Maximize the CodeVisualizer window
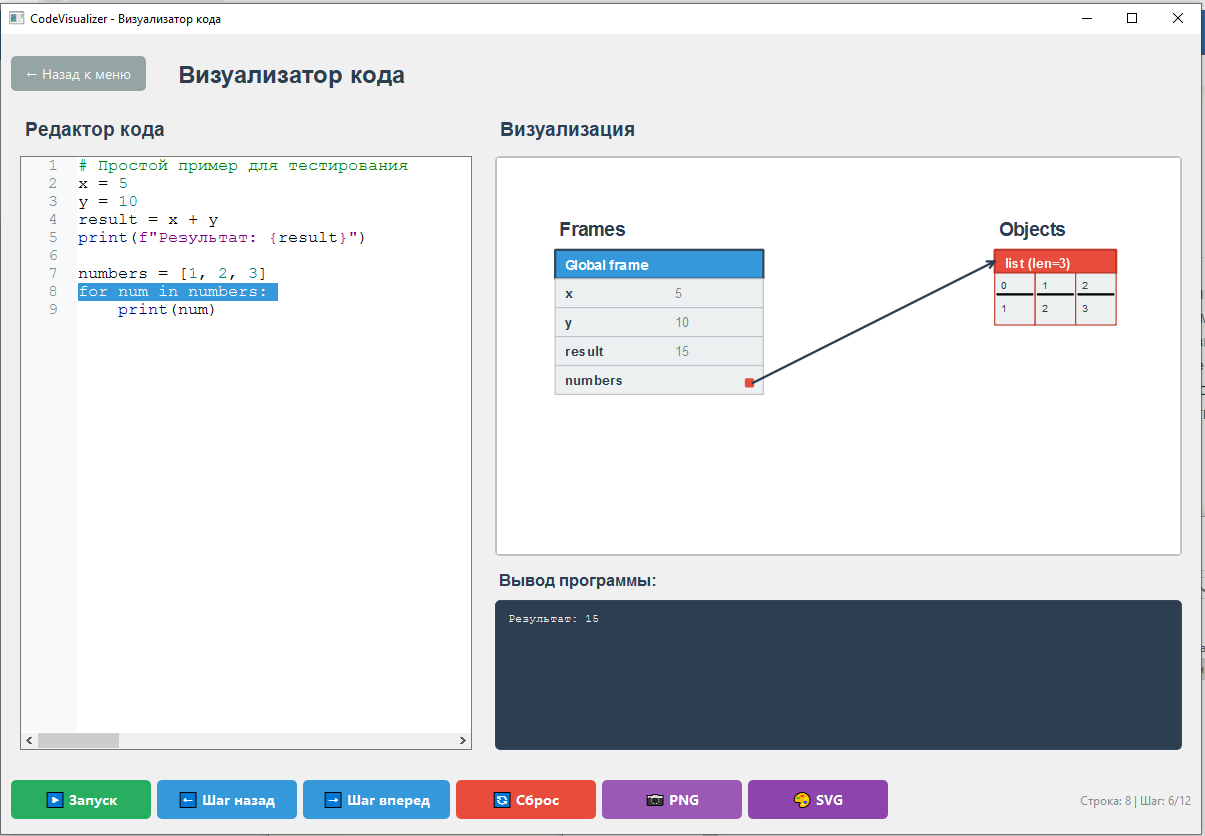This screenshot has width=1205, height=836. [x=1132, y=18]
